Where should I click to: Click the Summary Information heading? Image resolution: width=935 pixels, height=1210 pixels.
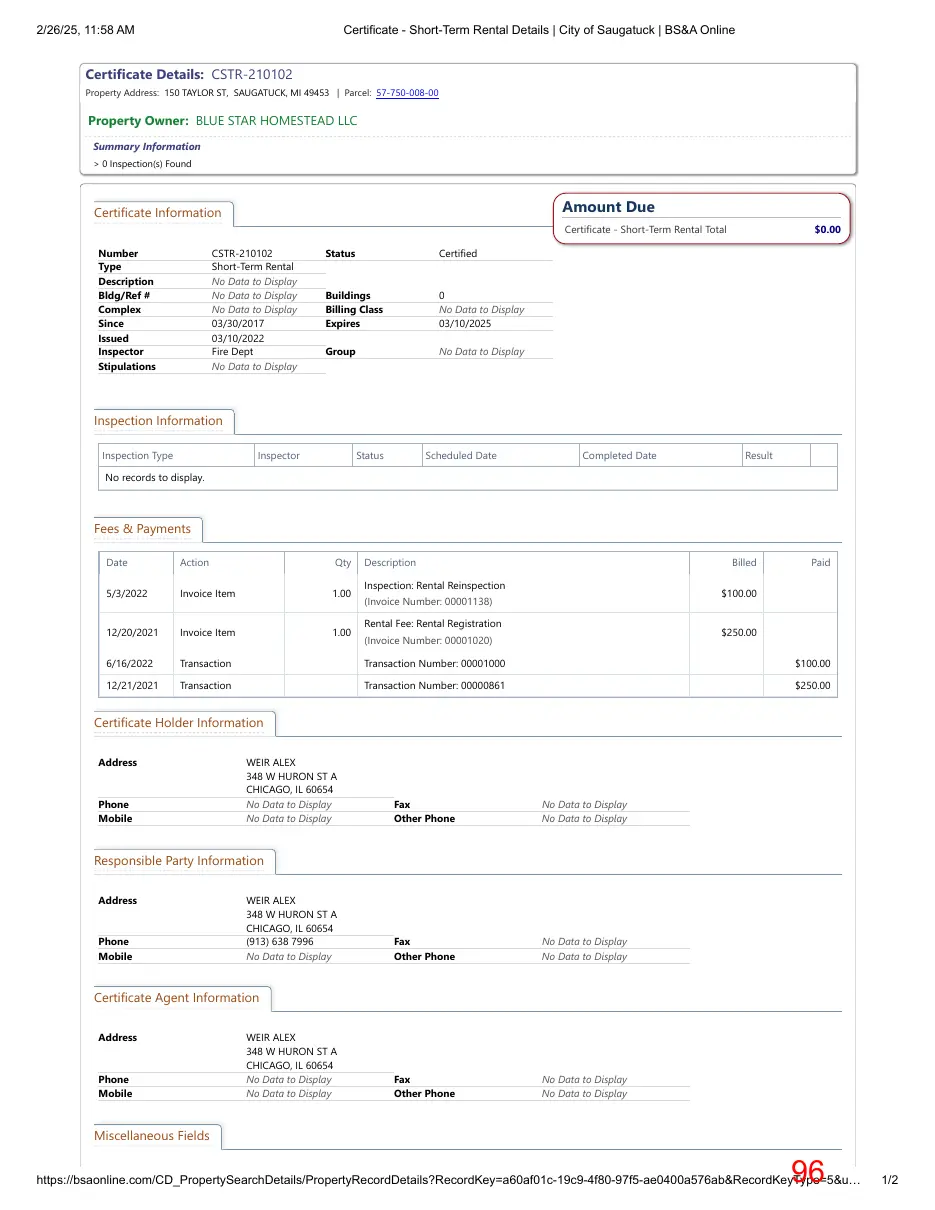click(x=147, y=147)
